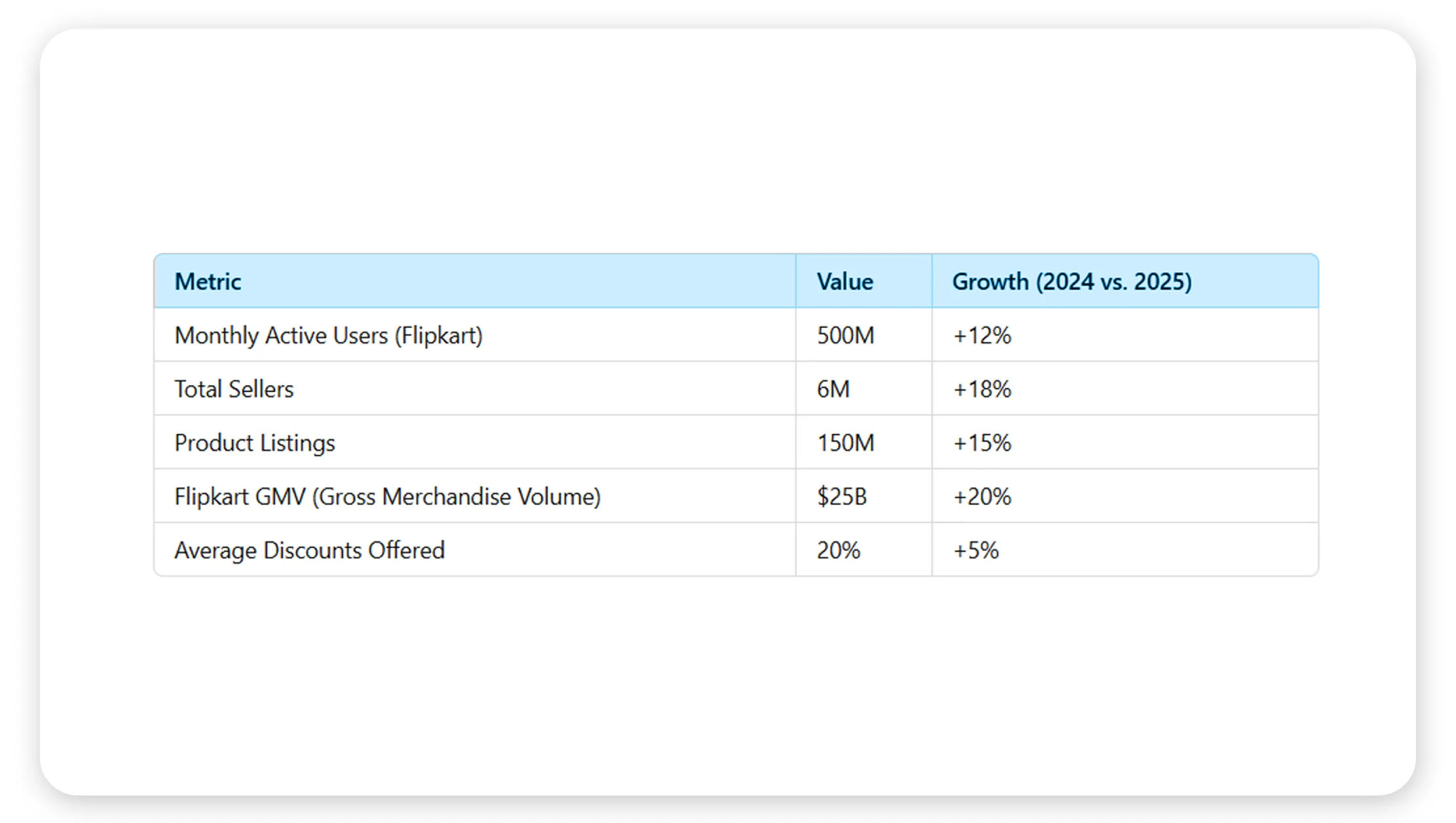Click the +20% growth cell
This screenshot has height=823, width=1456.
pos(1125,496)
